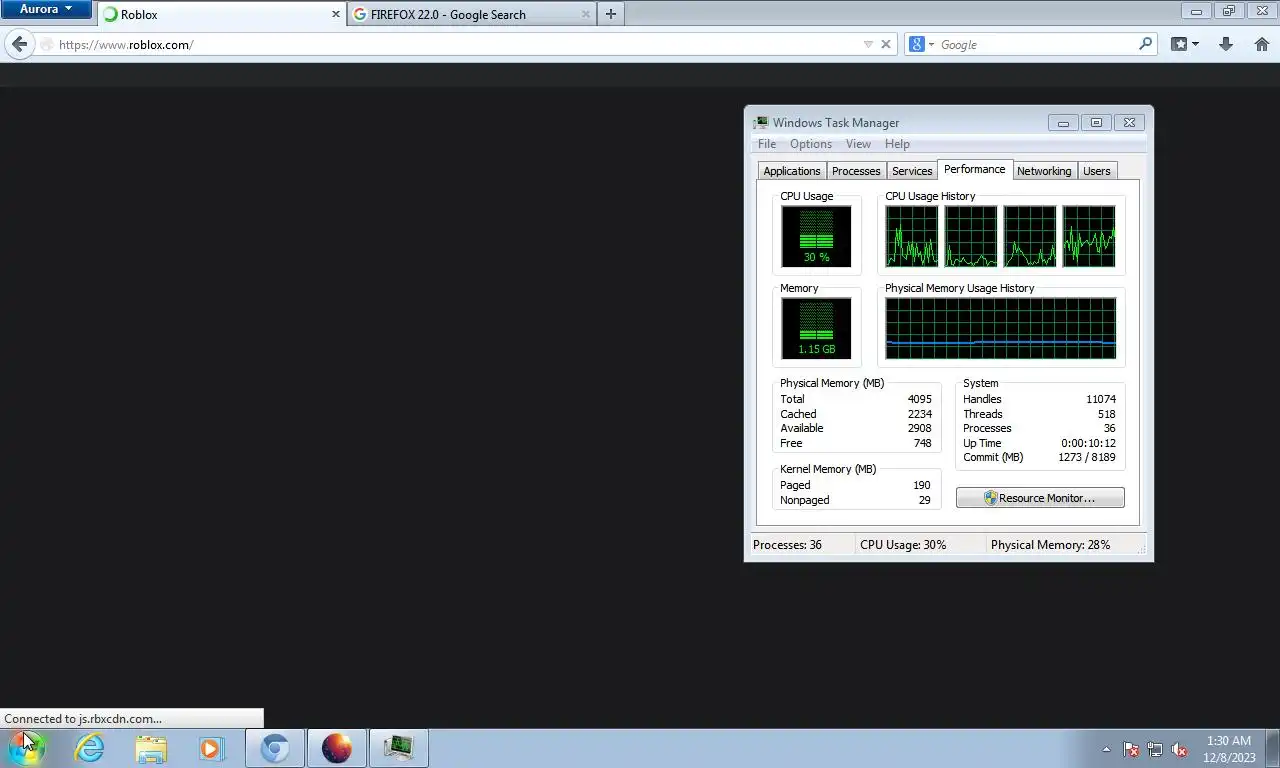The width and height of the screenshot is (1280, 768).
Task: Open a new tab with plus button
Action: 610,14
